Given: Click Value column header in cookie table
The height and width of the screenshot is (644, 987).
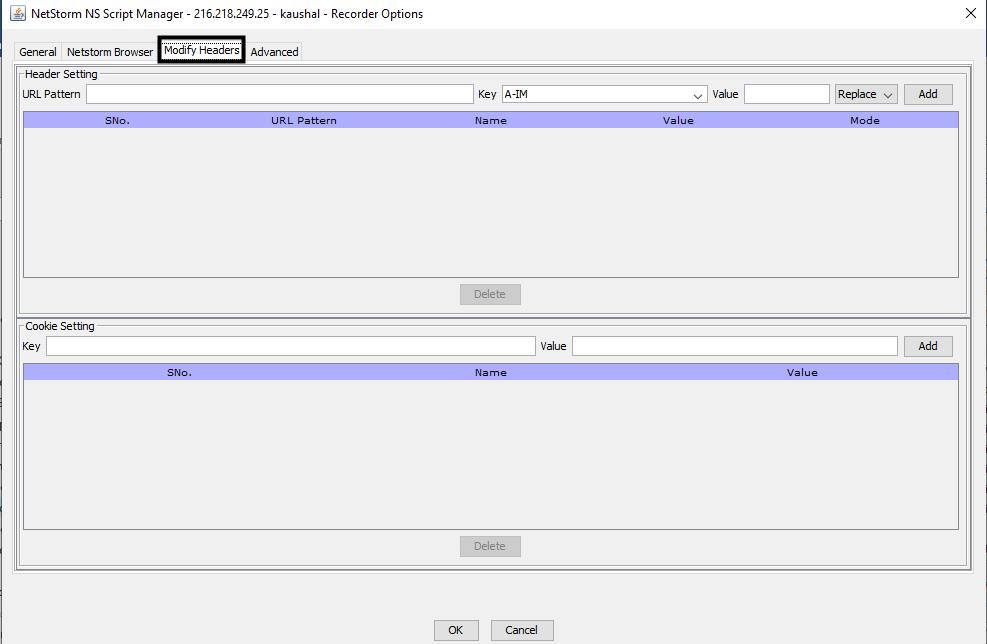Looking at the screenshot, I should point(802,372).
